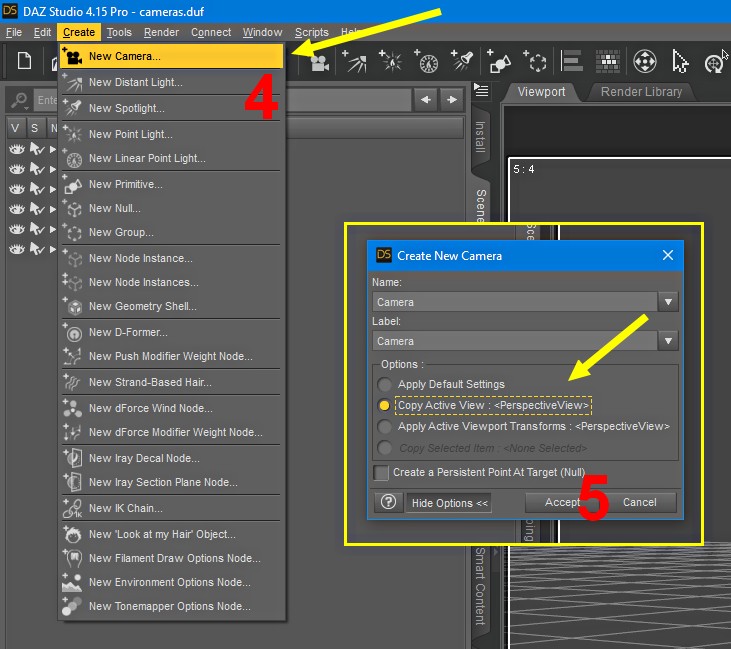
Task: Choose New Null menu entry
Action: tap(172, 208)
